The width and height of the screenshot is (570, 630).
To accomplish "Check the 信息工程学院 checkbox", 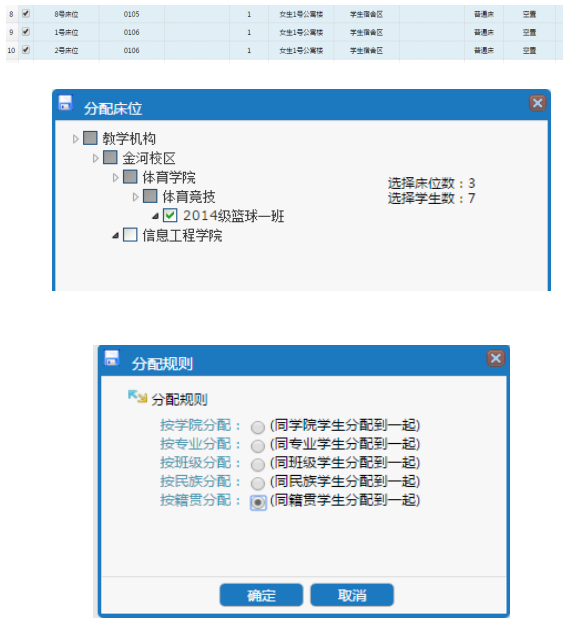I will pyautogui.click(x=130, y=235).
